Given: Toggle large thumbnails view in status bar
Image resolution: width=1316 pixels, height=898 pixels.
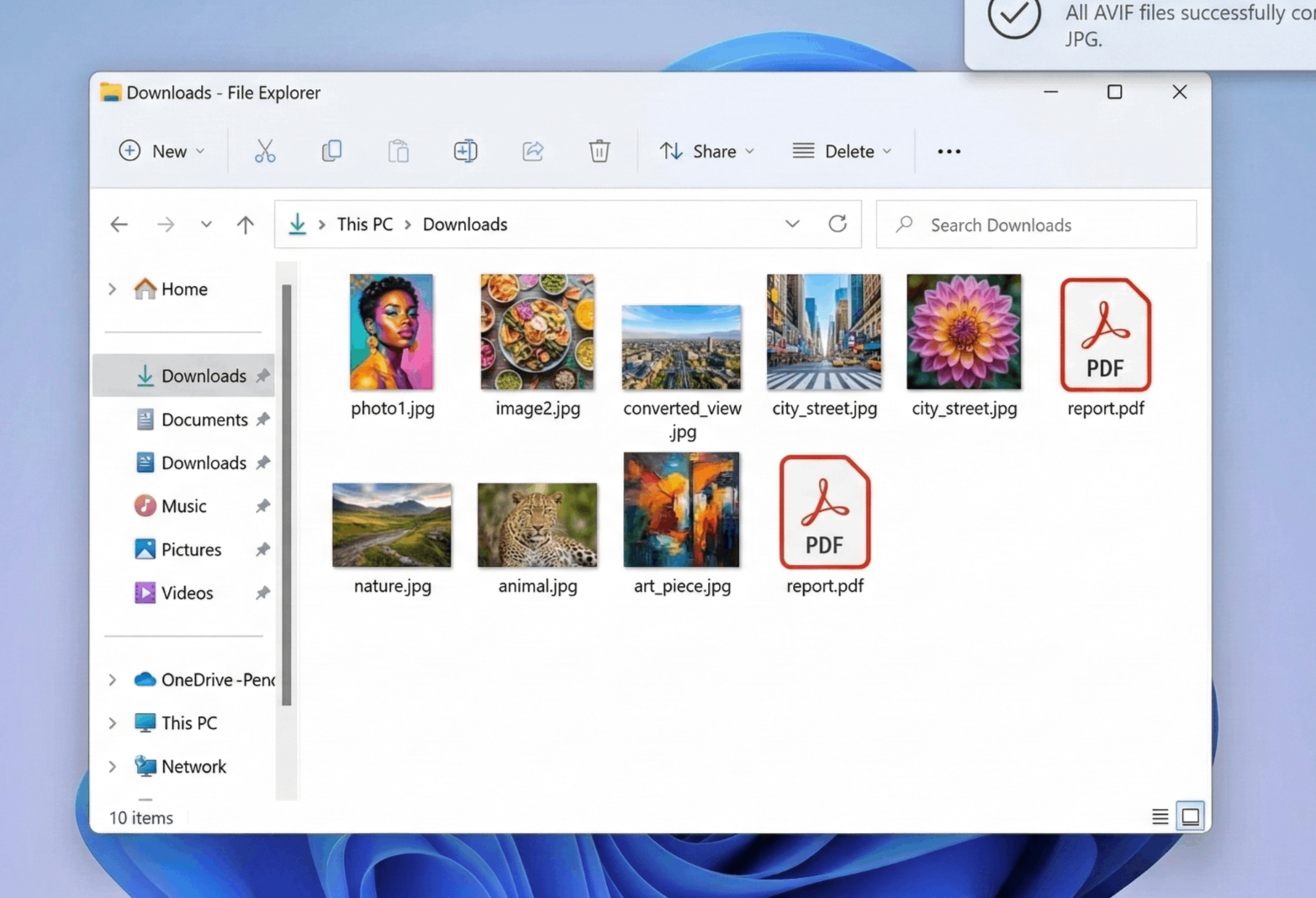Looking at the screenshot, I should click(1190, 816).
